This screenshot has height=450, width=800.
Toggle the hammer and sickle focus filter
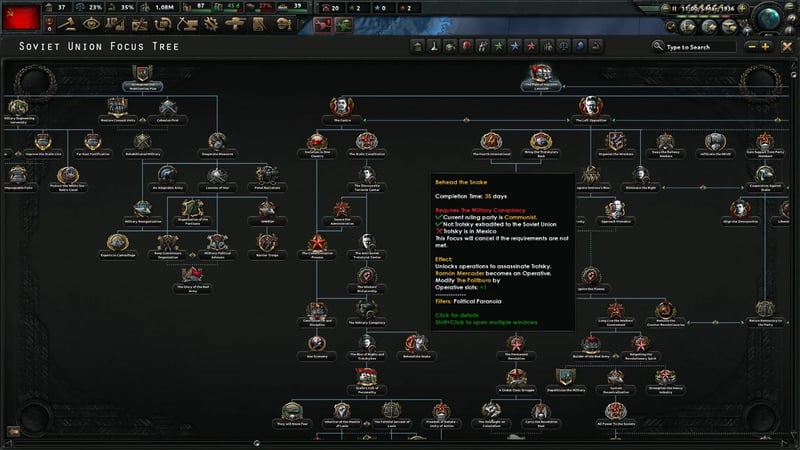click(x=596, y=46)
